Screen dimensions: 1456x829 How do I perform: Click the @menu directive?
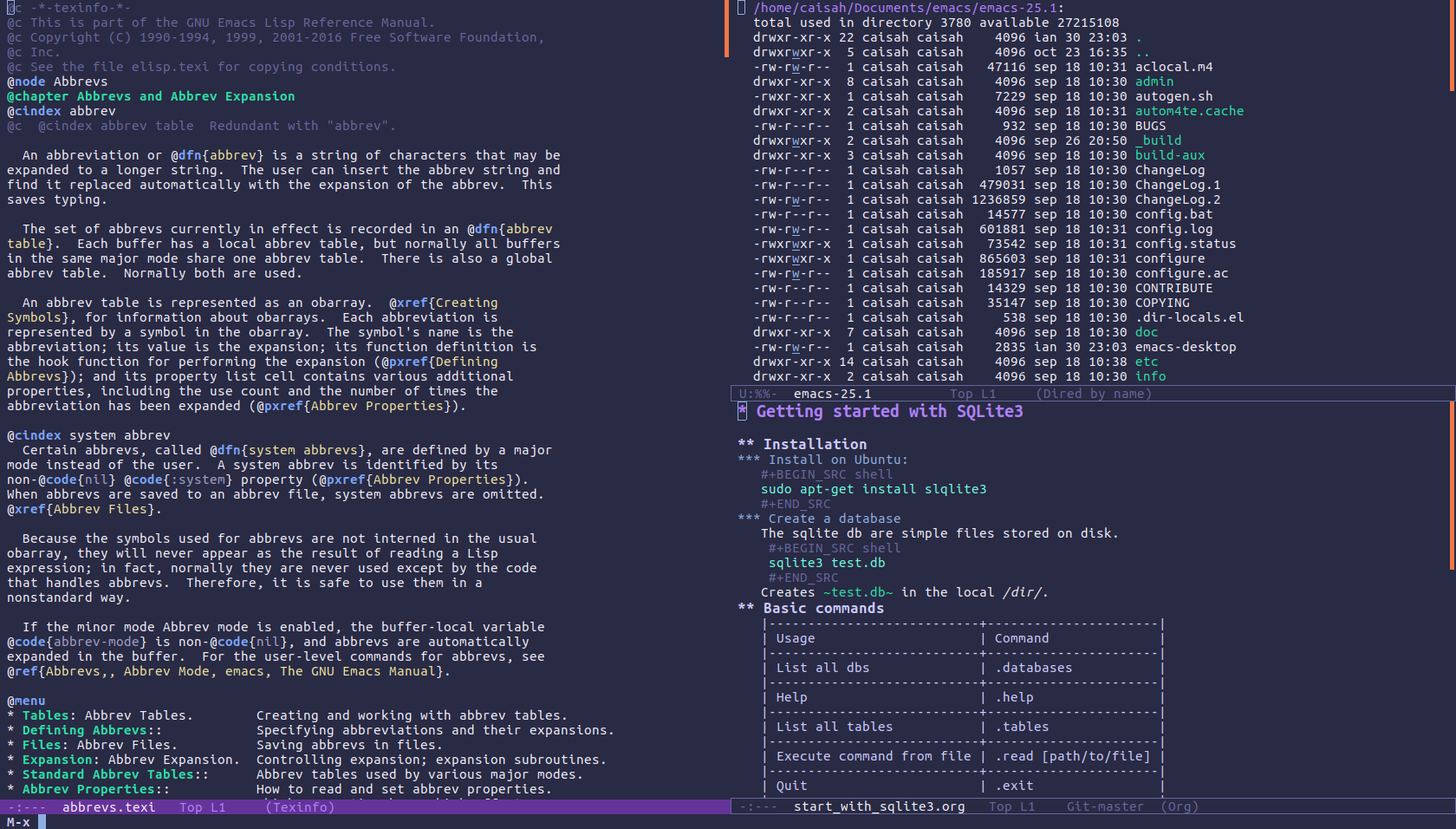(x=26, y=701)
